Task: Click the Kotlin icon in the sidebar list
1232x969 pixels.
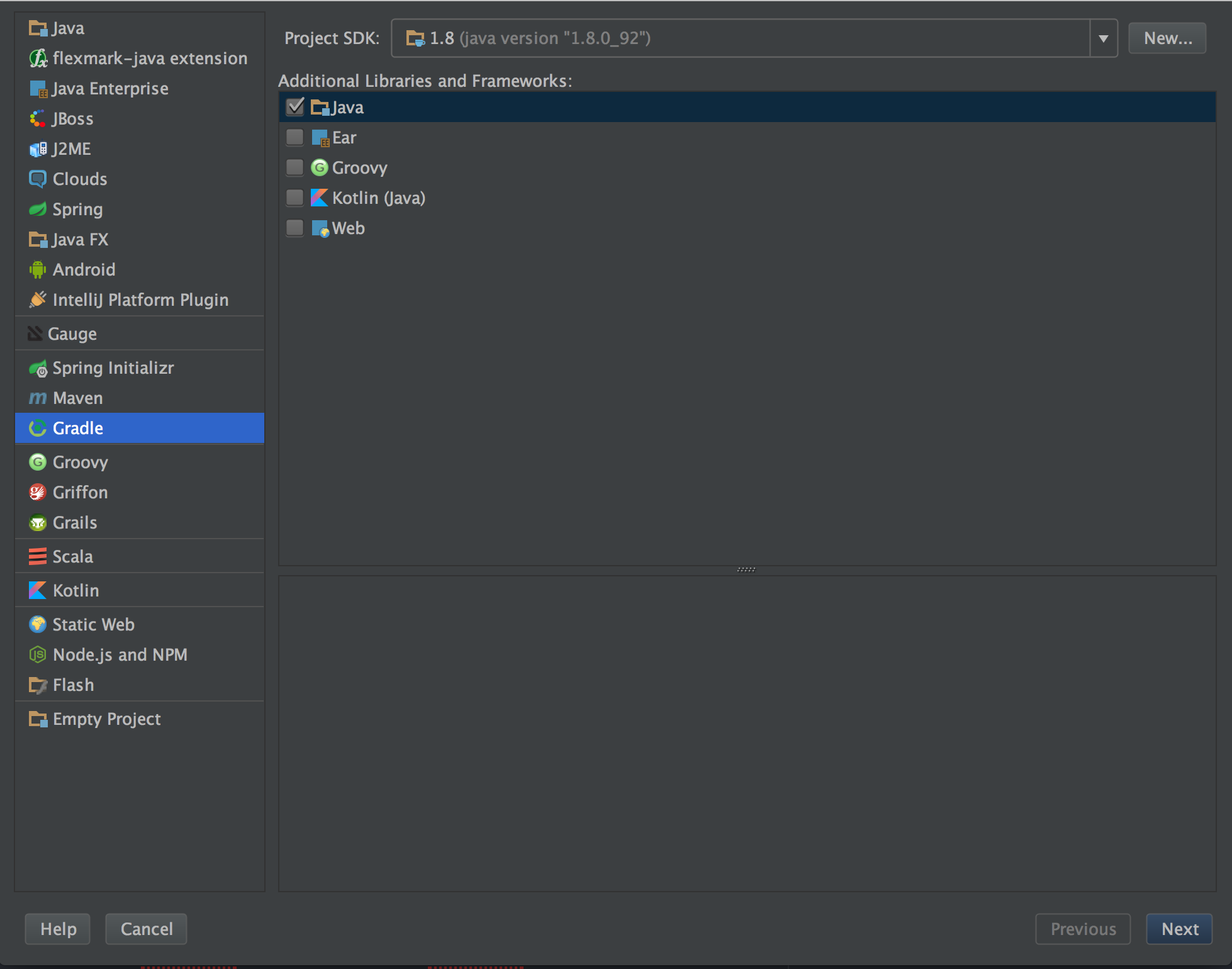Action: 38,591
